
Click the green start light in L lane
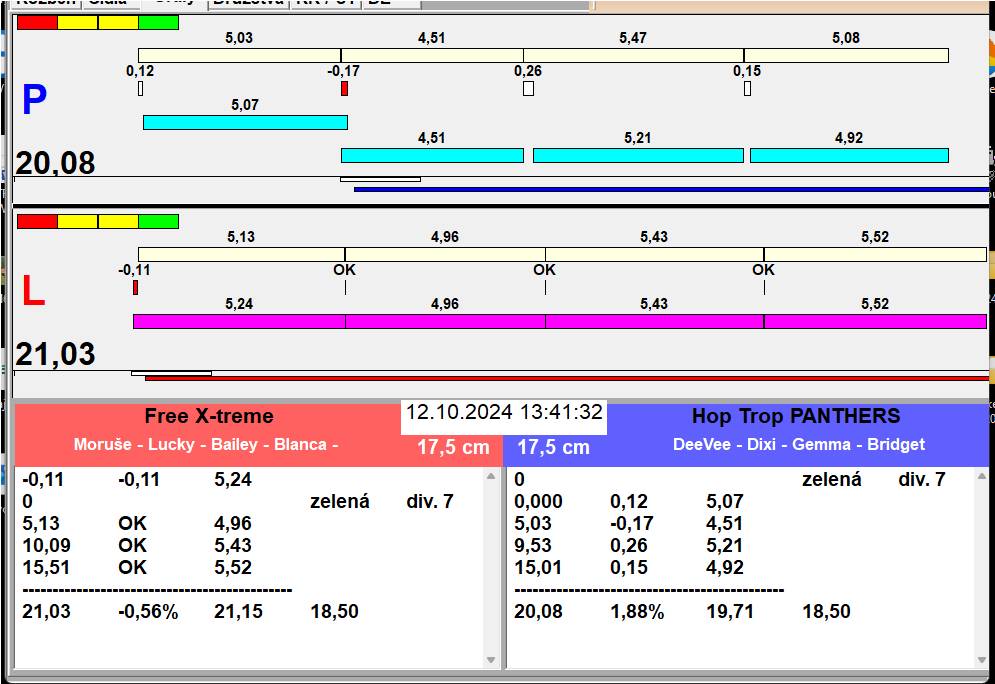(x=159, y=221)
